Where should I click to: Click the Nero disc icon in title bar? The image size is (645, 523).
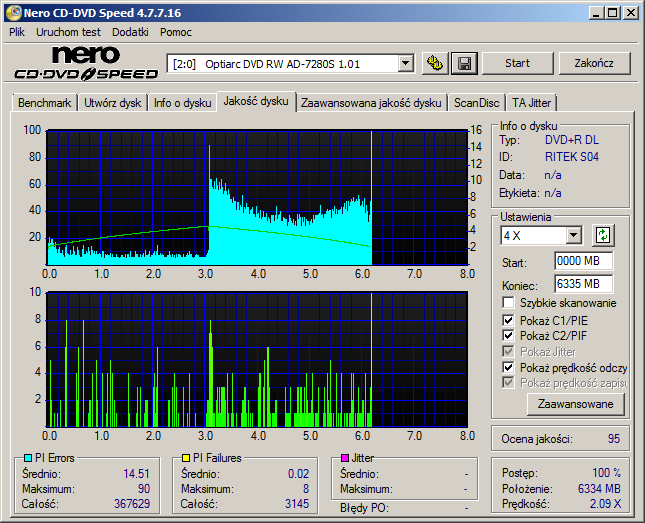click(13, 13)
